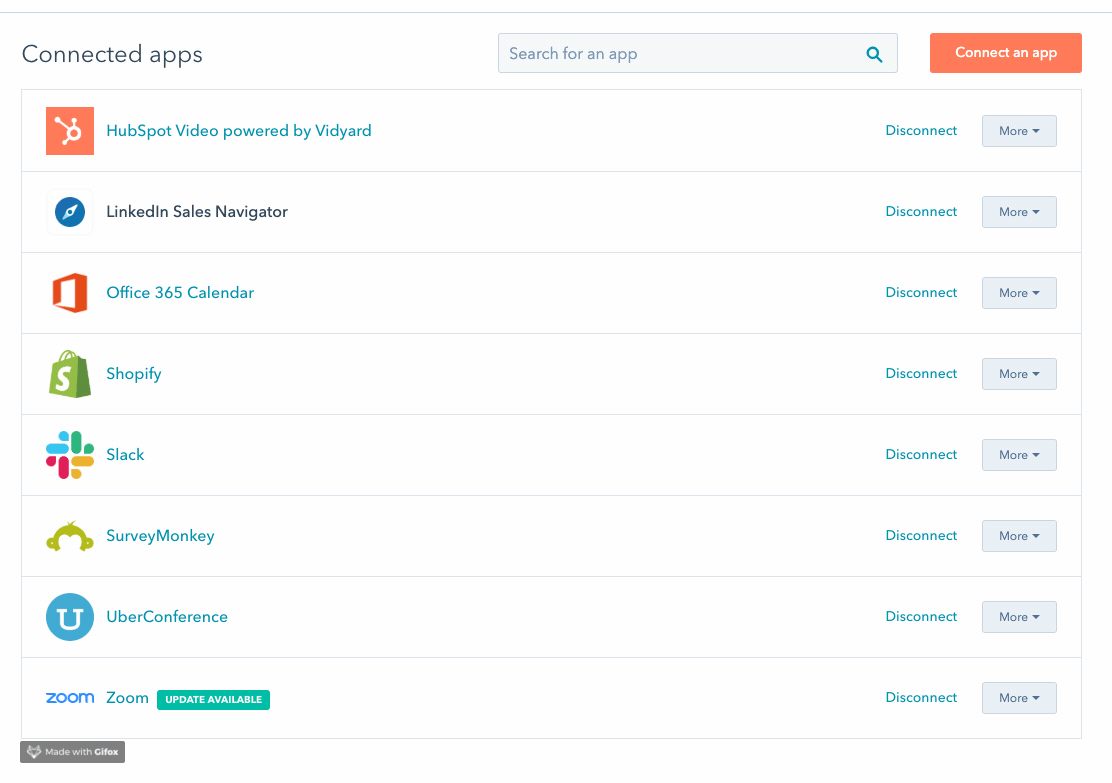Open the Zoom app link
This screenshot has width=1112, height=783.
pos(128,697)
